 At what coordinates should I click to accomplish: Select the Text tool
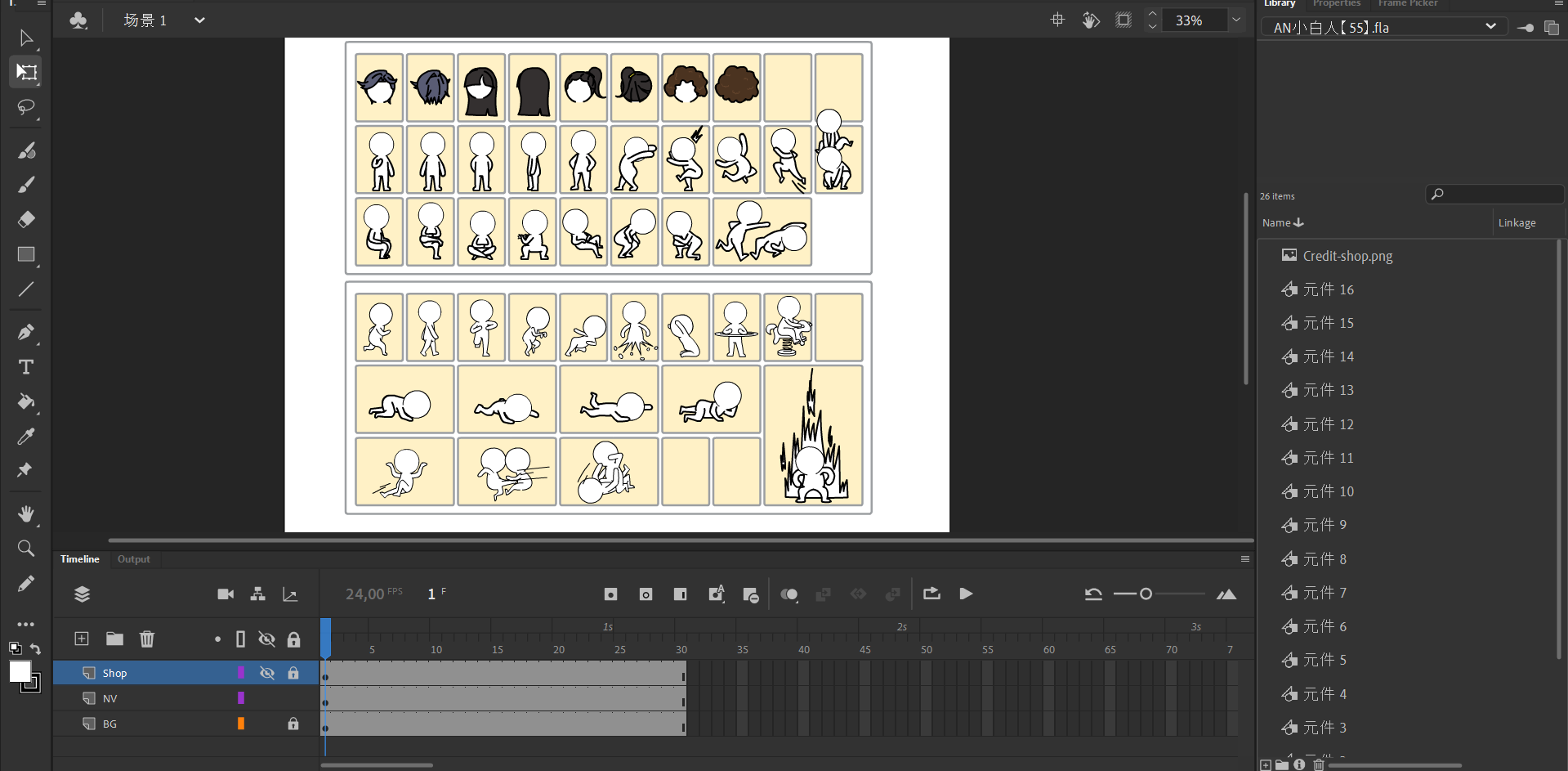(26, 367)
